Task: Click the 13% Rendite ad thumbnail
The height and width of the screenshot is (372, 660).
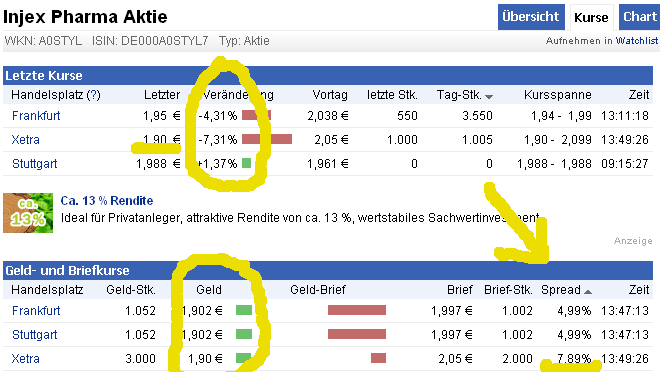Action: (28, 213)
